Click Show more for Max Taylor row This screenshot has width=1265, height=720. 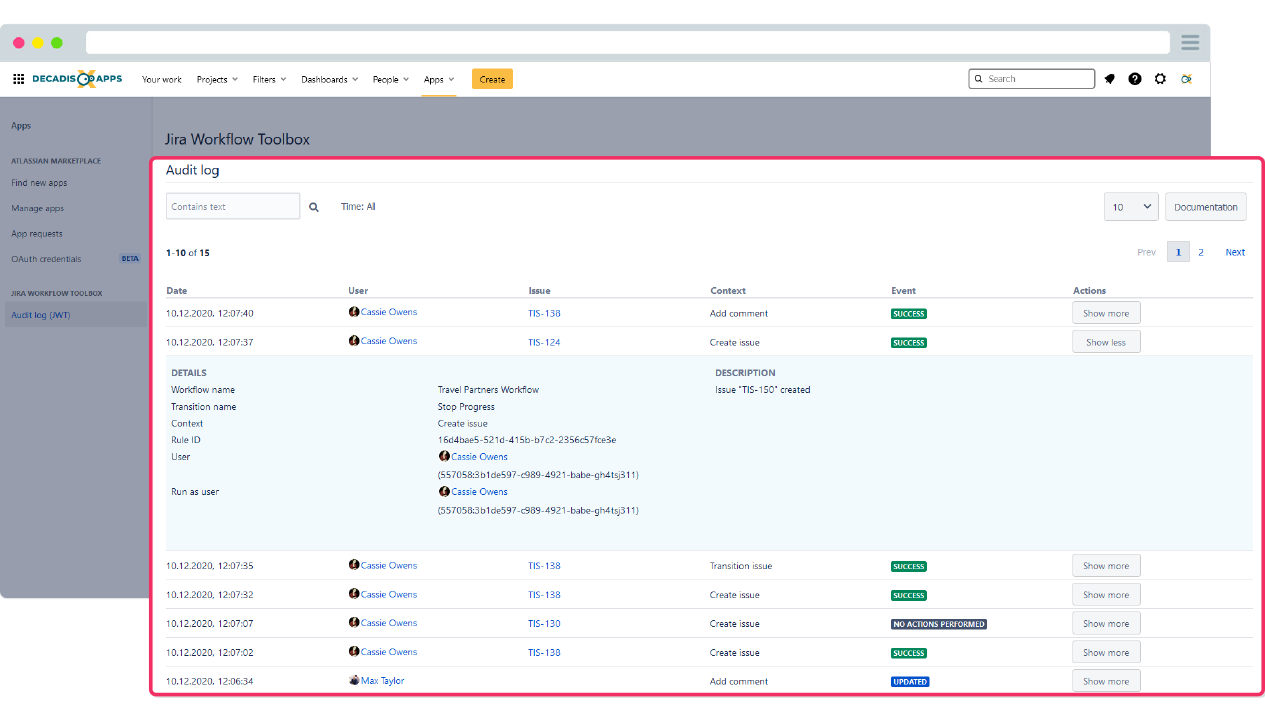pos(1106,682)
